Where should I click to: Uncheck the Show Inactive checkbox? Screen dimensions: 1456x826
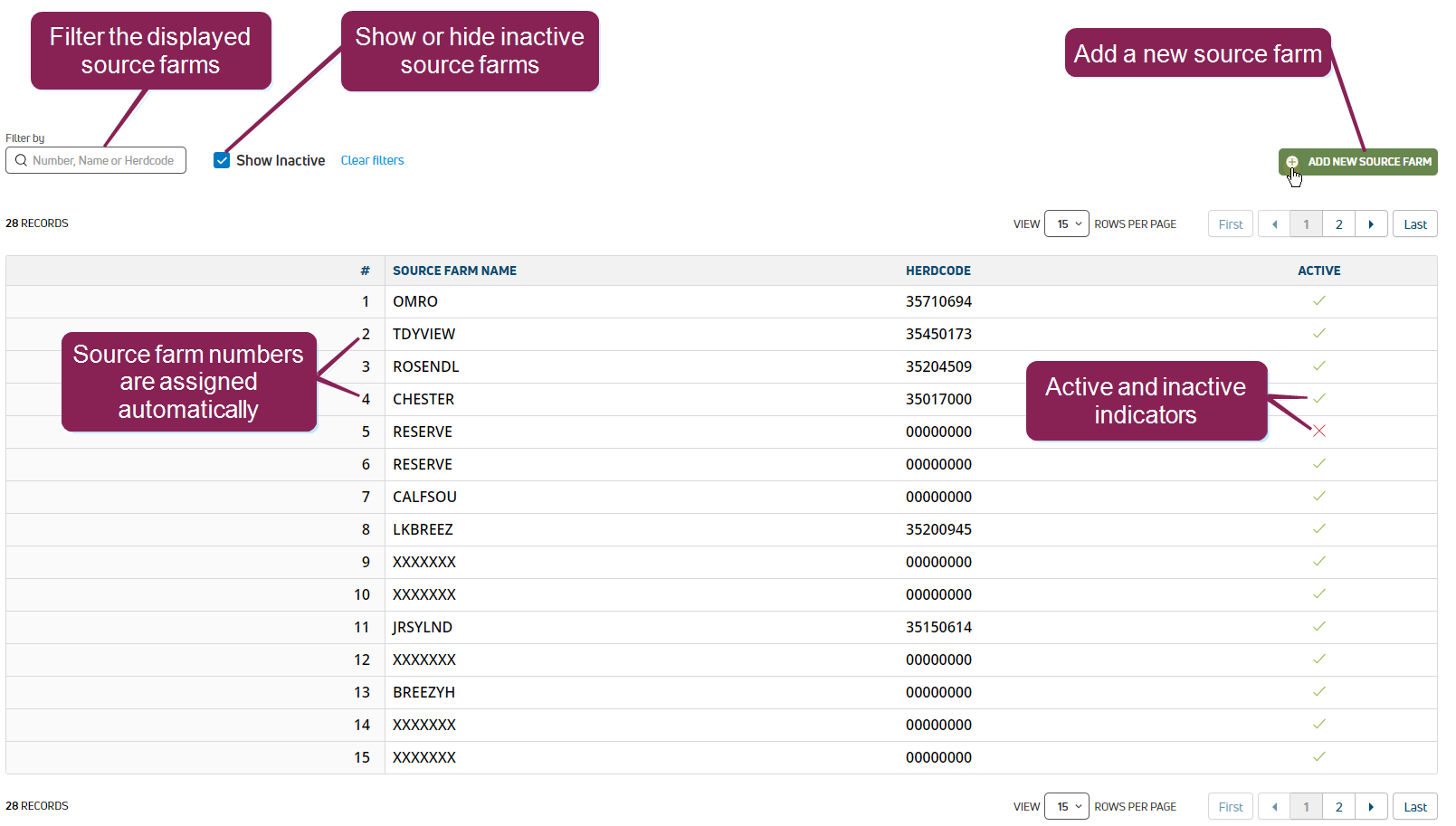pos(222,160)
